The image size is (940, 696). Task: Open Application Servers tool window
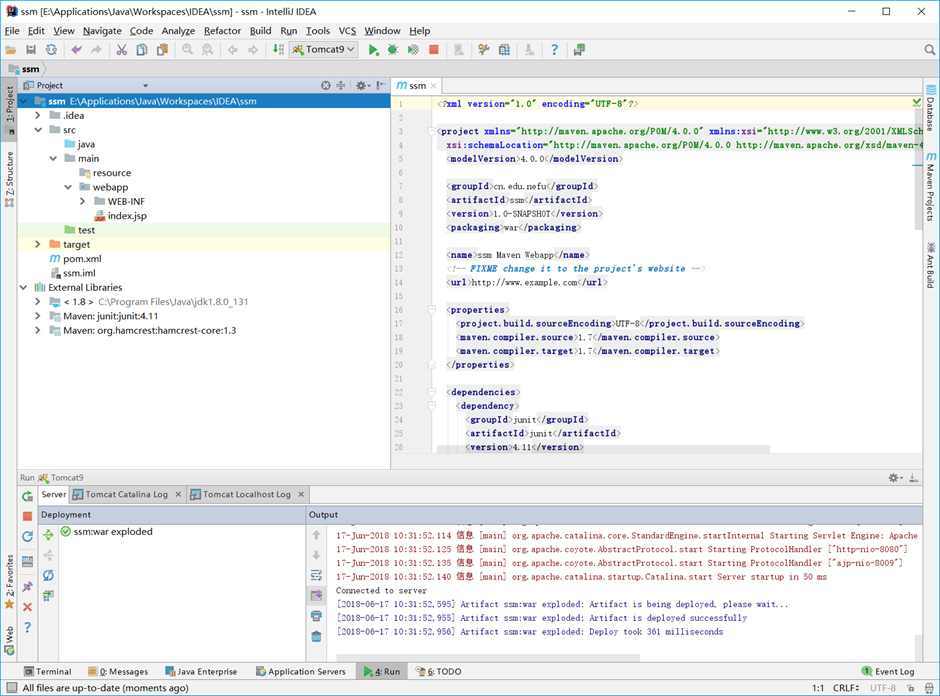pyautogui.click(x=300, y=671)
